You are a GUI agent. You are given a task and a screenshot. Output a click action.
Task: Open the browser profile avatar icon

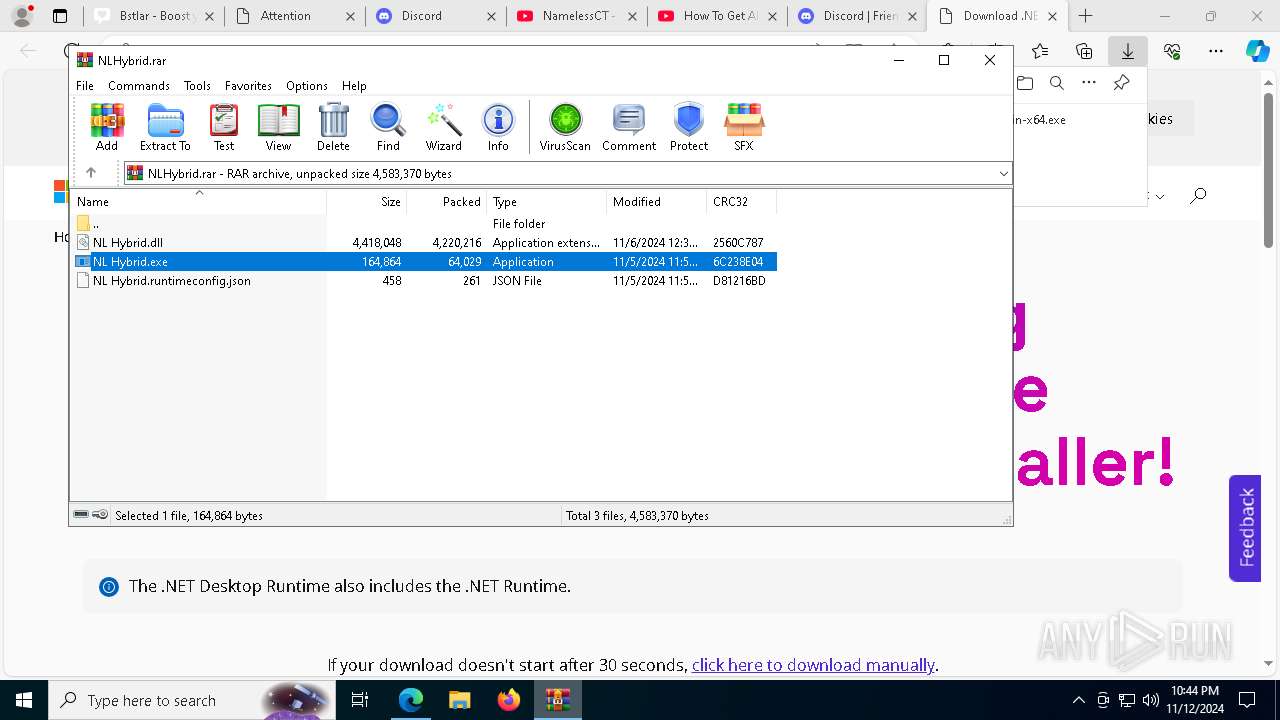pos(22,16)
